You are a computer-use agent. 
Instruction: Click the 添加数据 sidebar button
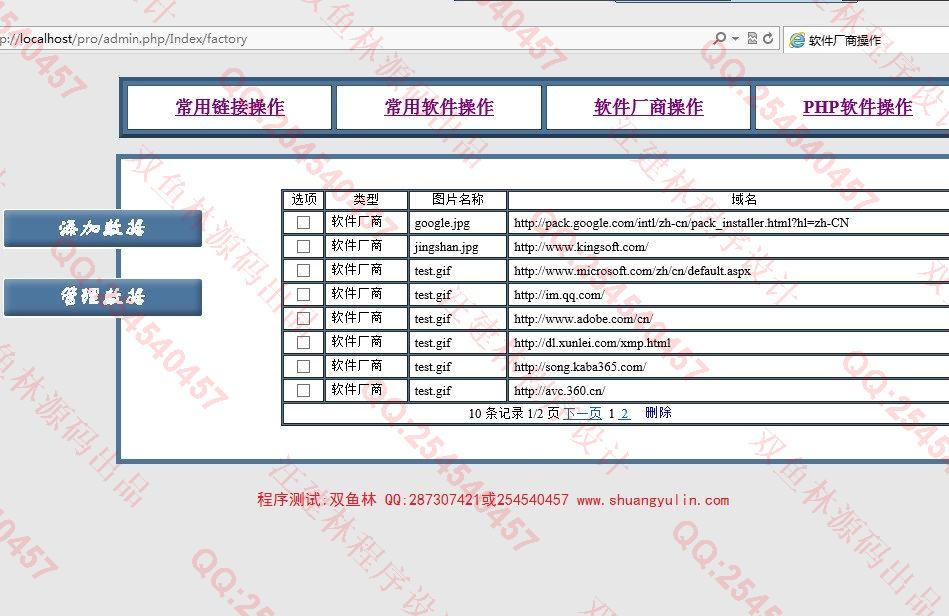click(x=103, y=228)
